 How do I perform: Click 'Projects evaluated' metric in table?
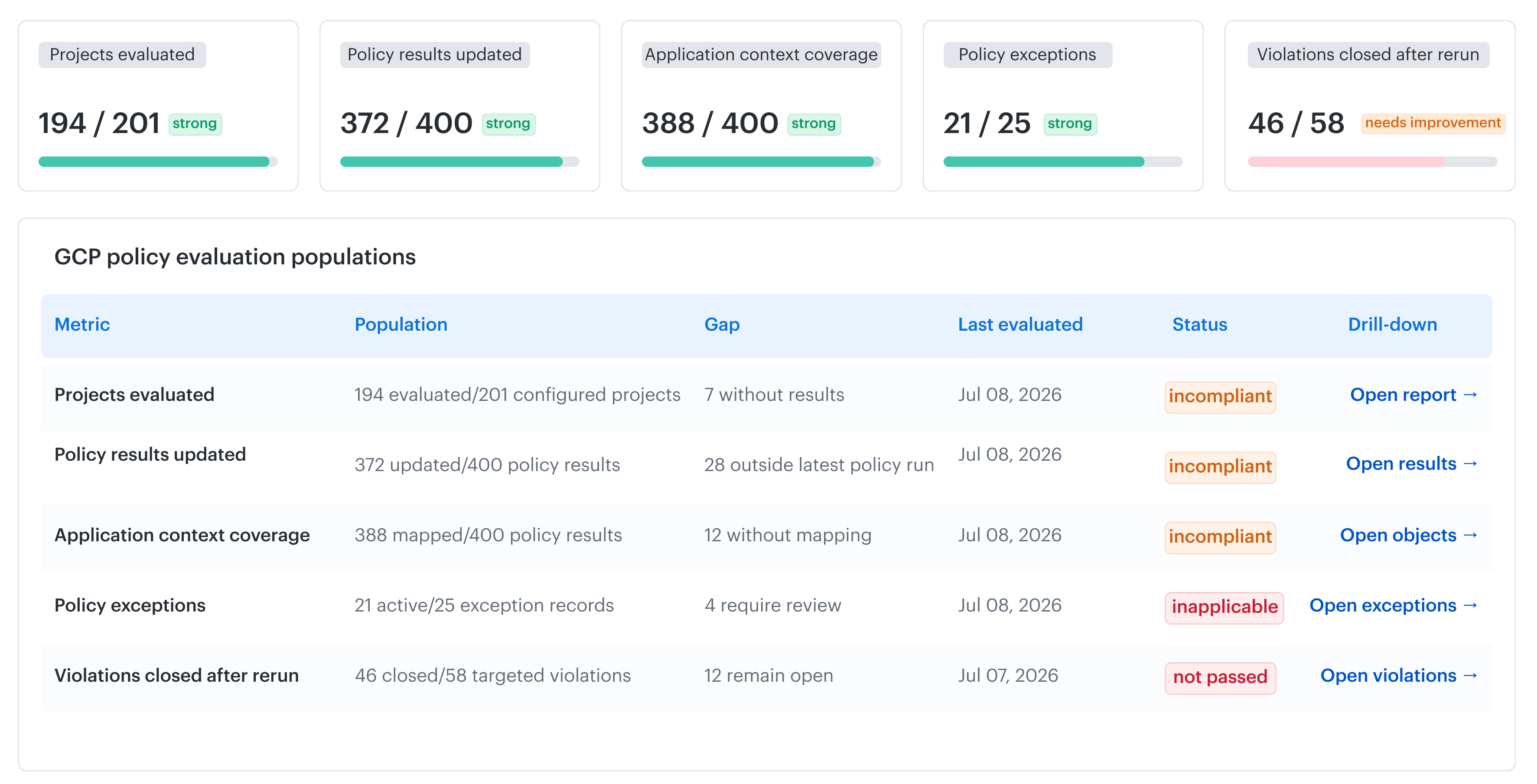click(x=134, y=395)
